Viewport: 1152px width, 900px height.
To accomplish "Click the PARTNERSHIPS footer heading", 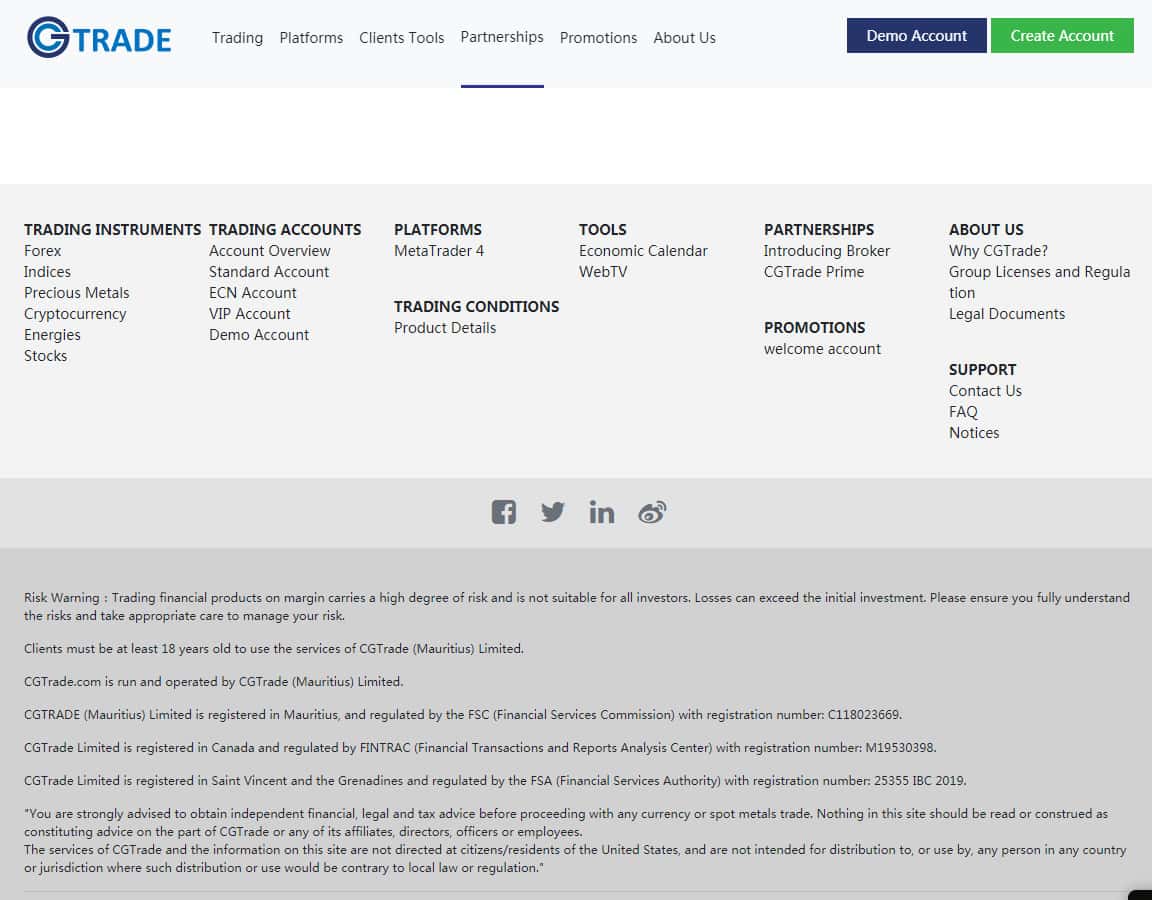I will click(x=818, y=229).
